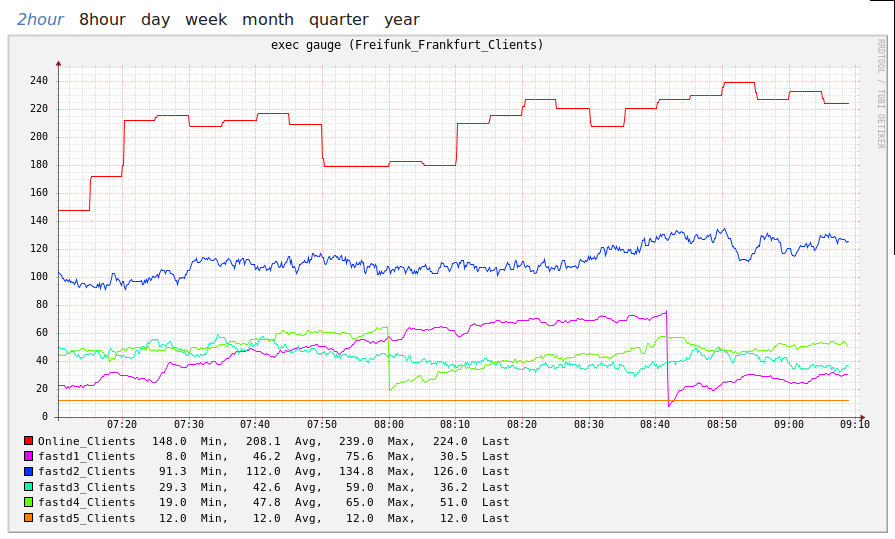Click the fastd5_Clients legend label

pyautogui.click(x=86, y=518)
